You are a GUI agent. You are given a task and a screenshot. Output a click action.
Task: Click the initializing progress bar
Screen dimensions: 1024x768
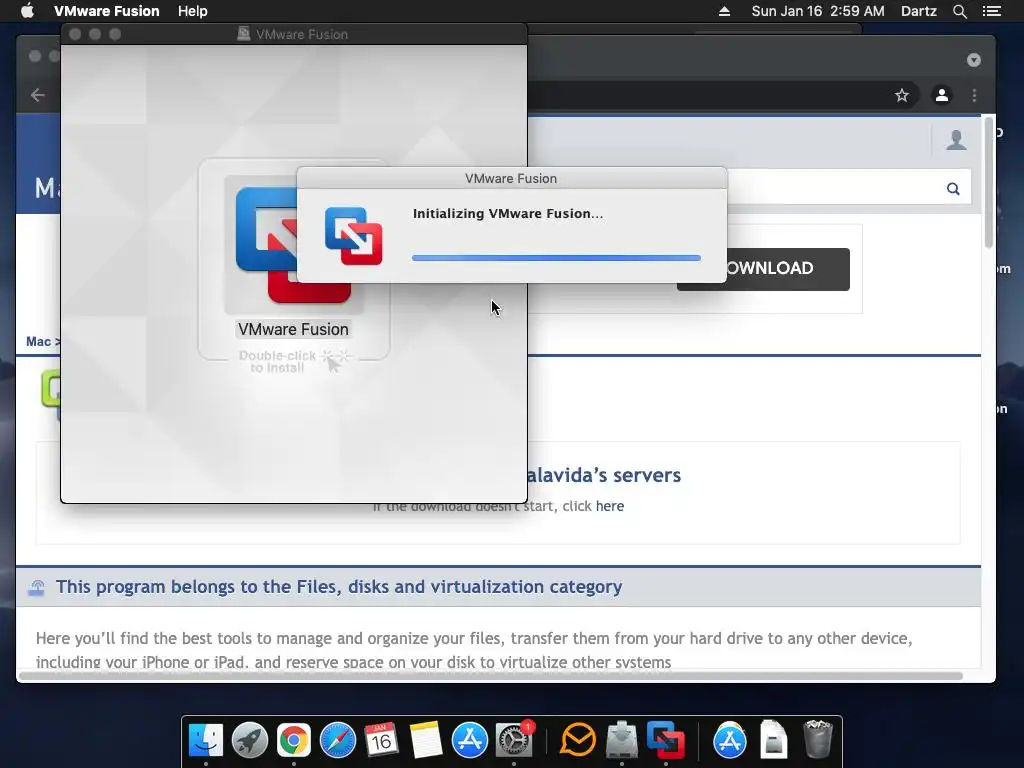tap(556, 258)
